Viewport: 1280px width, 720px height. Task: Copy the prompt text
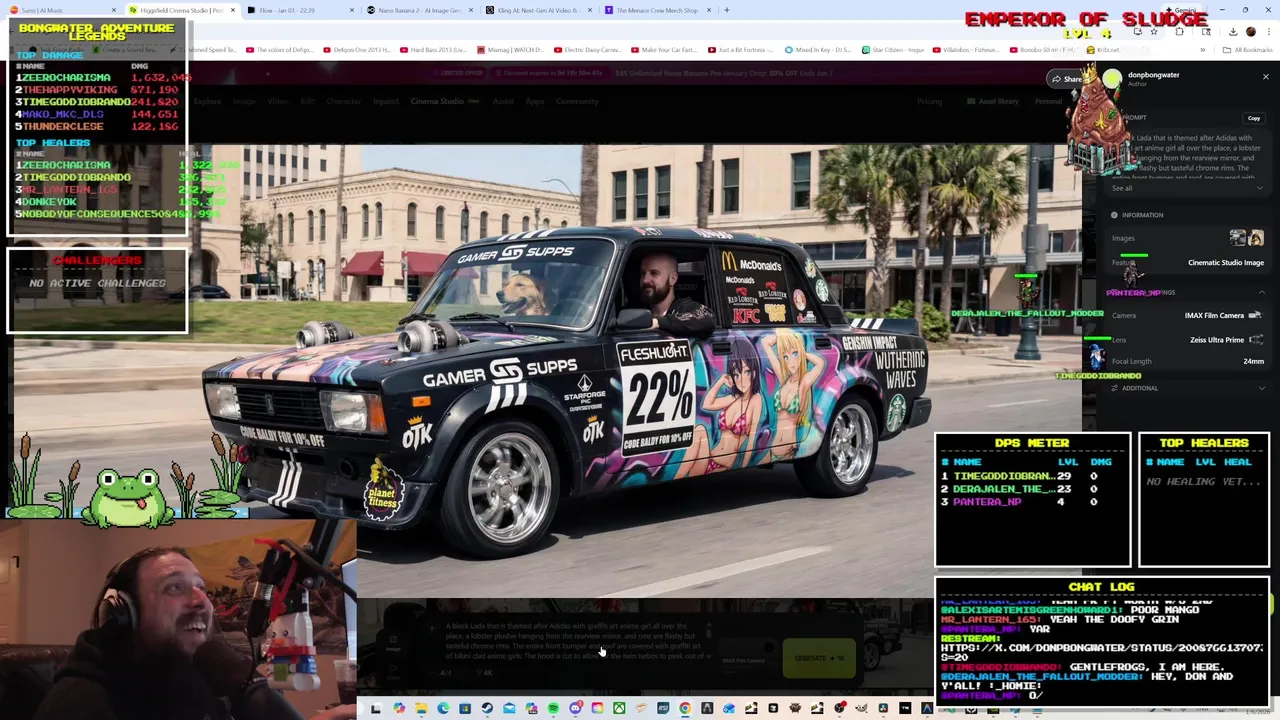click(x=1254, y=118)
